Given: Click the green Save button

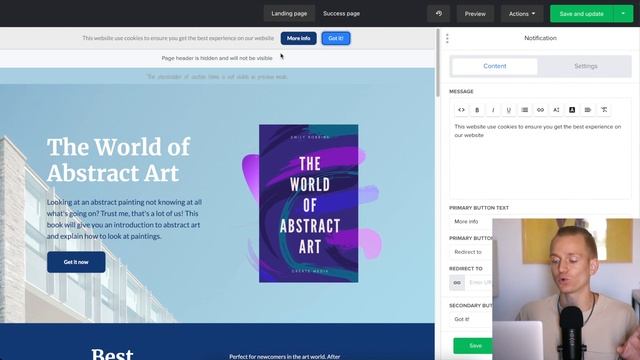Looking at the screenshot, I should click(x=473, y=346).
